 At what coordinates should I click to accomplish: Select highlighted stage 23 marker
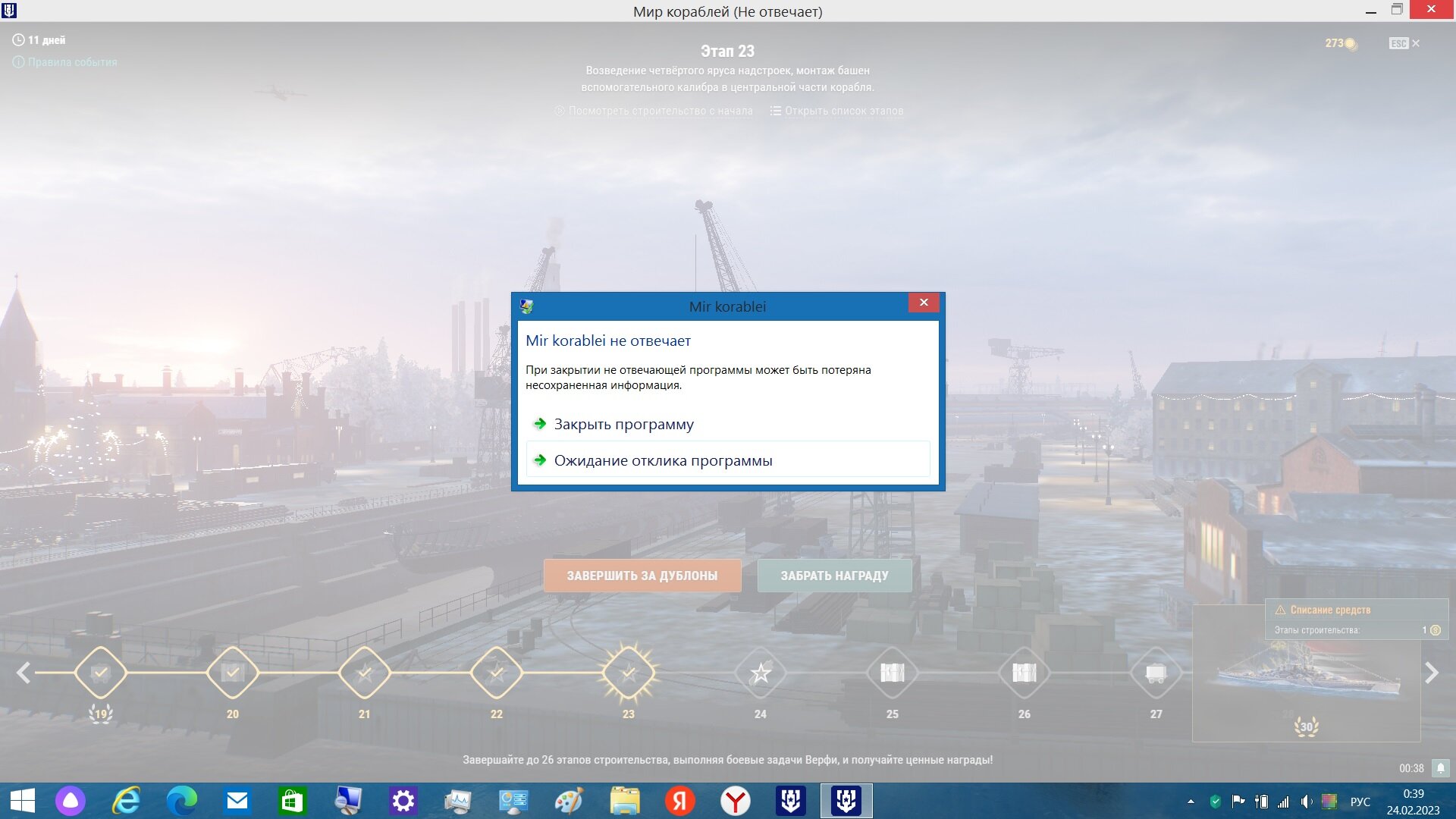point(628,673)
